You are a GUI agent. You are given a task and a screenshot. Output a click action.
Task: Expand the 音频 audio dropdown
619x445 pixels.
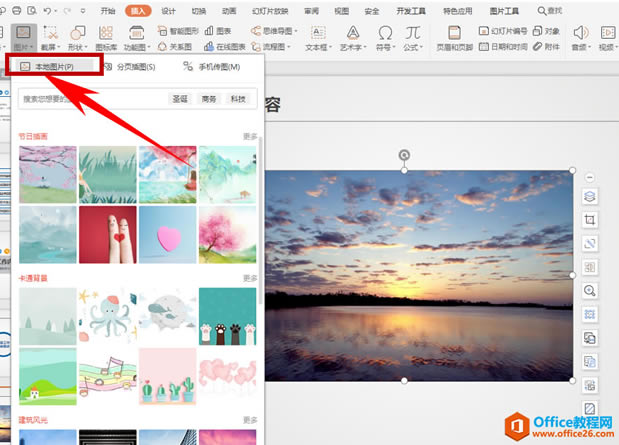590,48
